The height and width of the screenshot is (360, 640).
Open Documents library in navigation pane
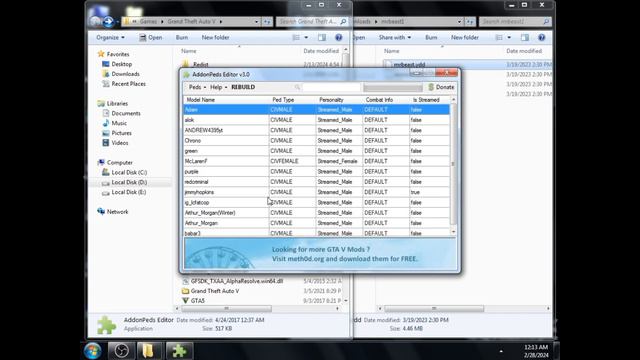click(x=126, y=113)
